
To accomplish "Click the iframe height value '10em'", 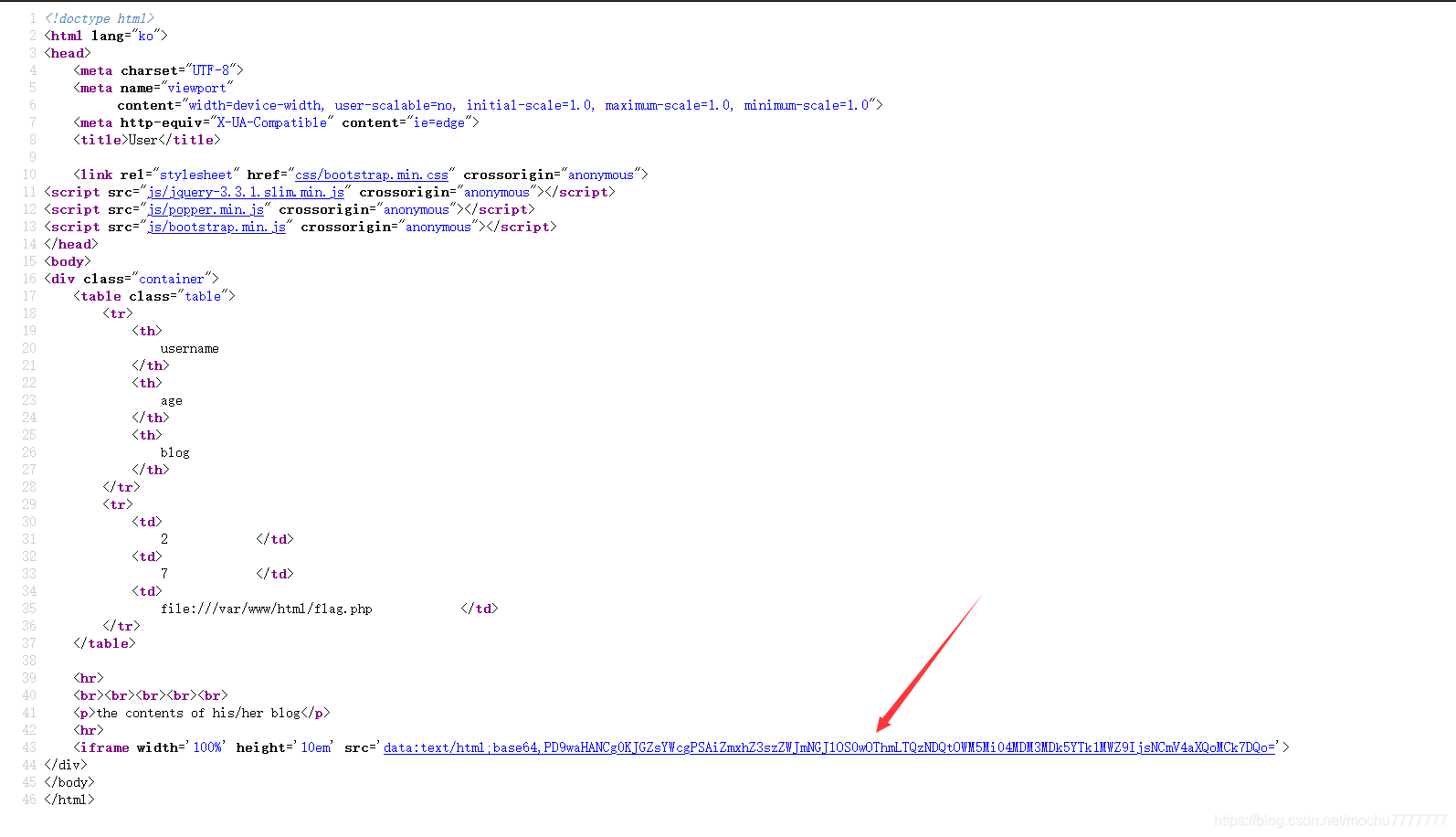I will click(316, 747).
